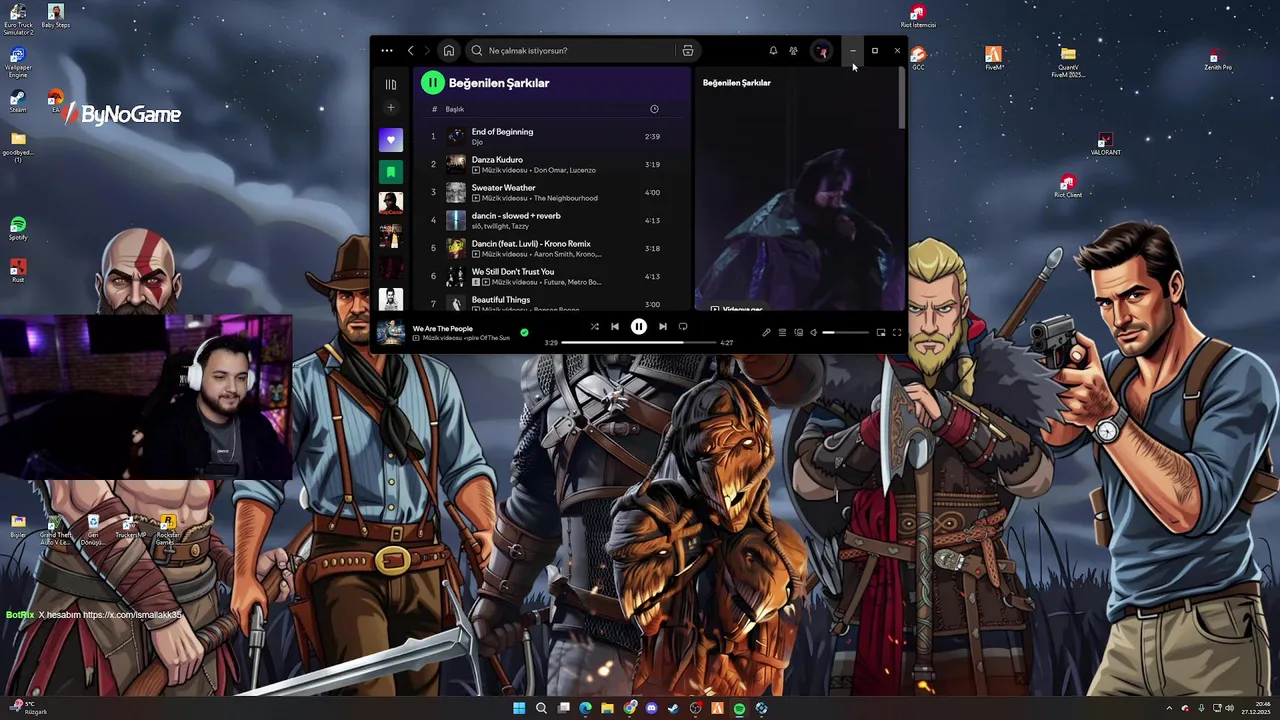
Task: Mute Spotify volume speaker icon
Action: [x=813, y=332]
